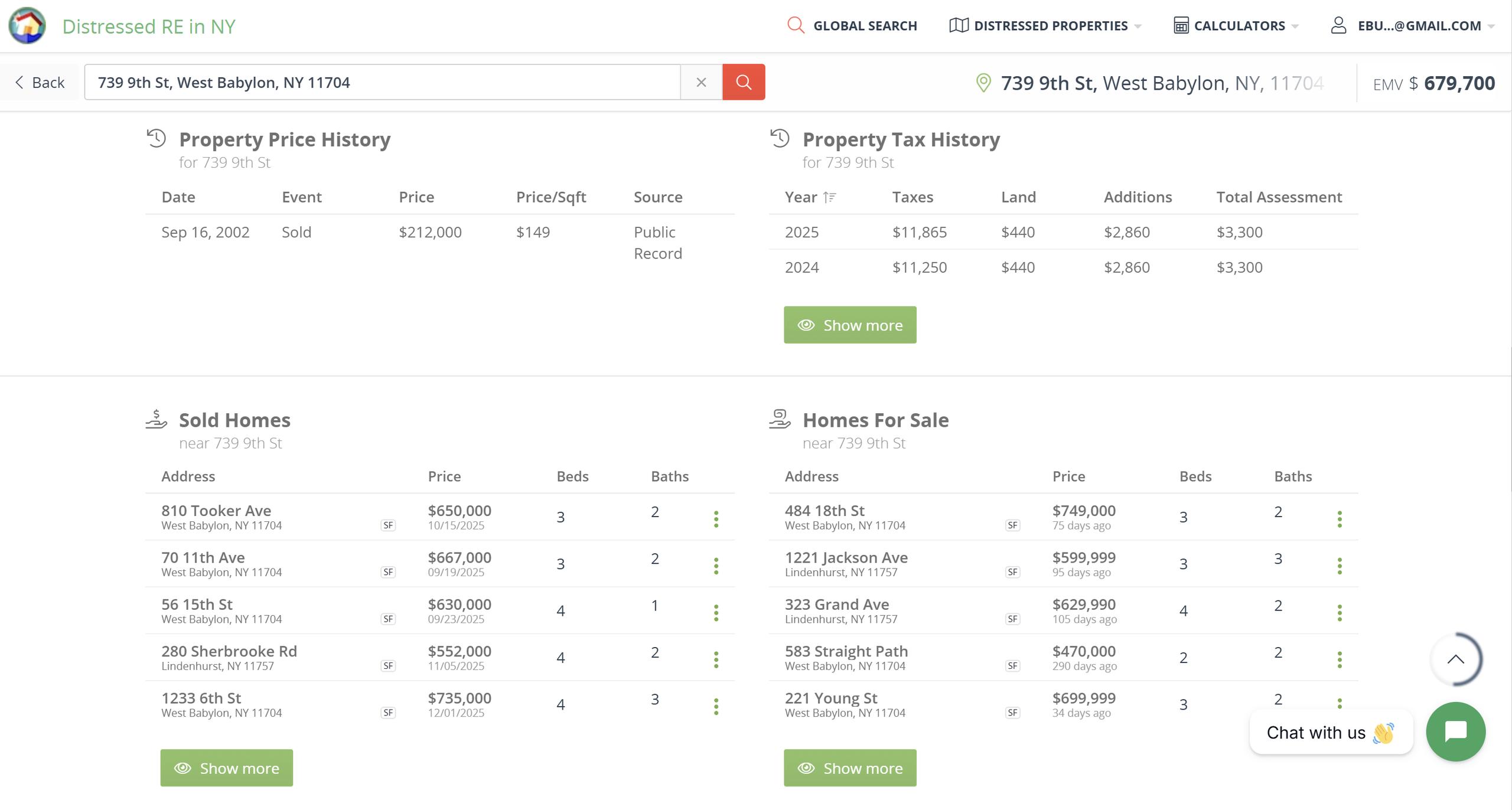1512x810 pixels.
Task: Open the chat bubble widget
Action: point(1455,731)
